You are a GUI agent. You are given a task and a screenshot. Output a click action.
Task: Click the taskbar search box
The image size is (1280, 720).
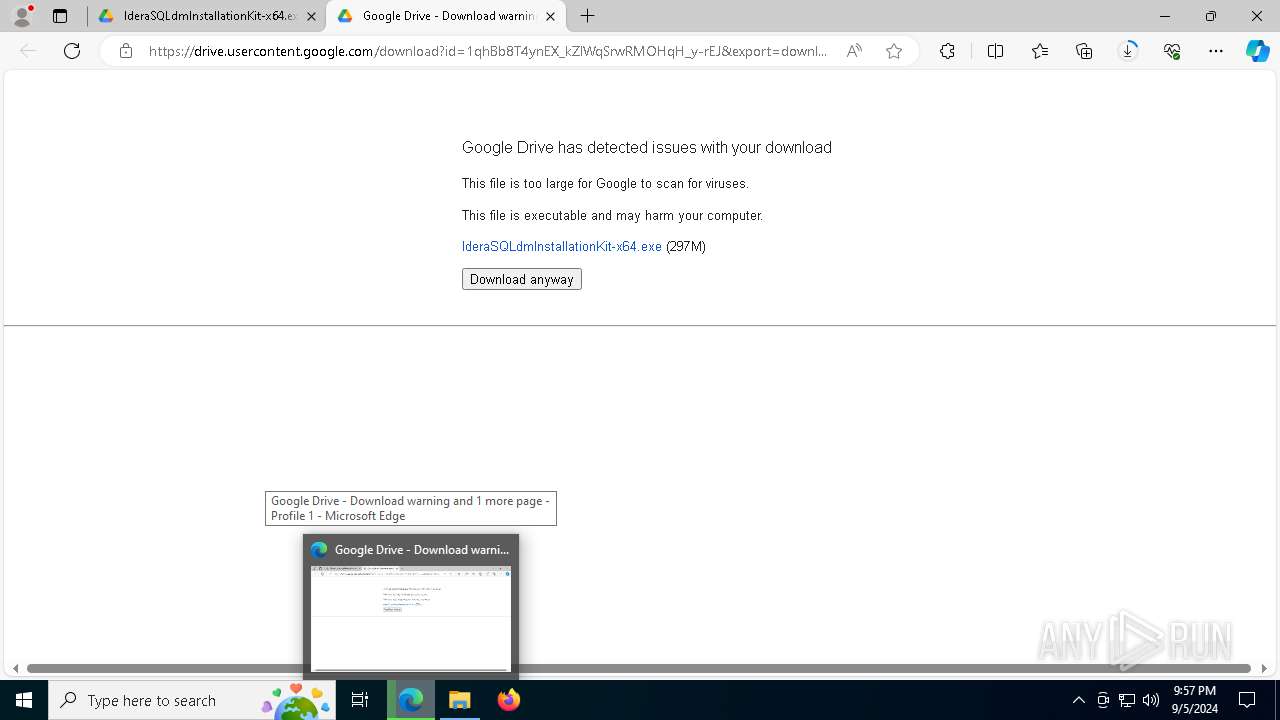click(191, 700)
